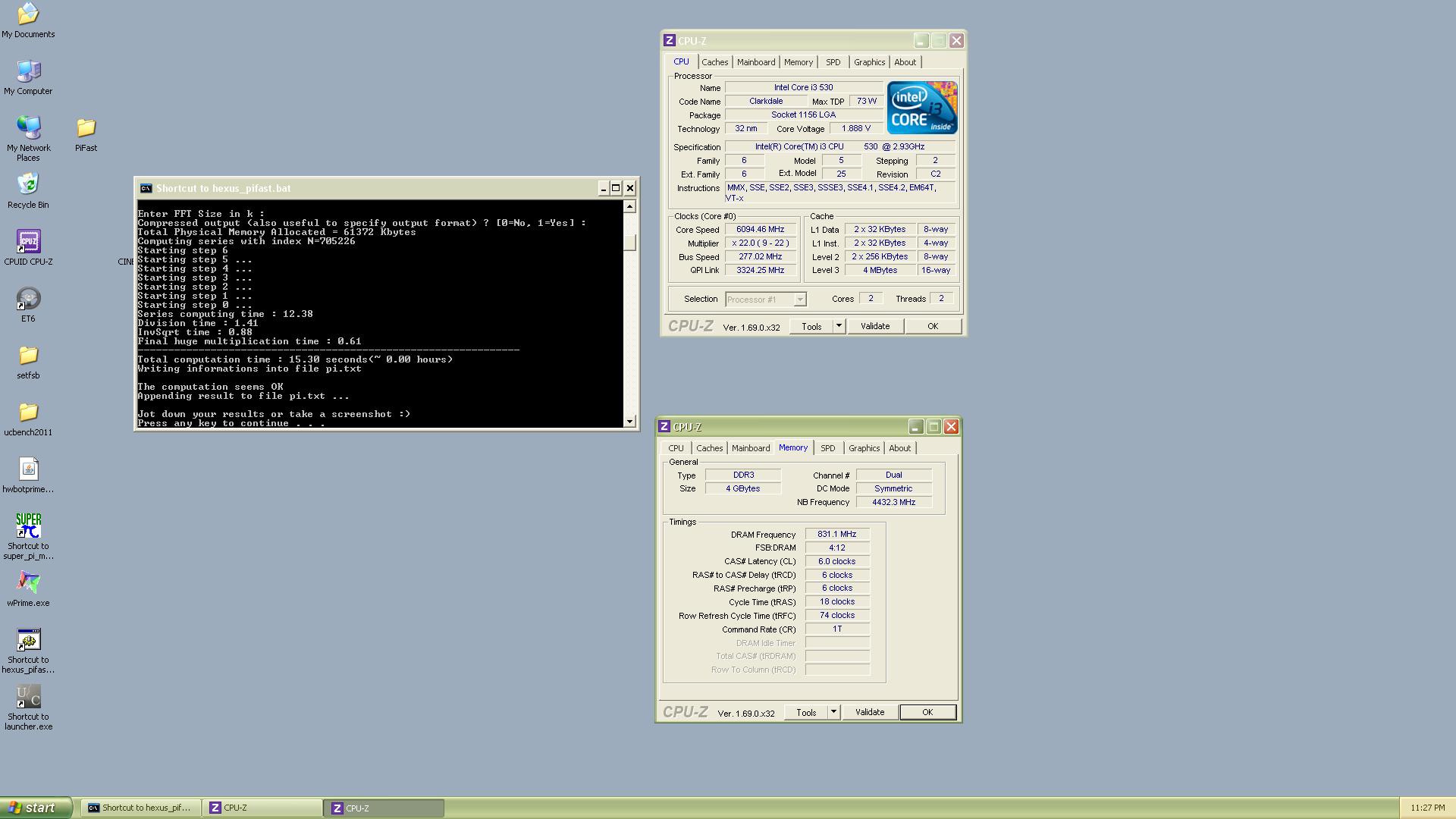1456x819 pixels.
Task: Select the wPrime.exe icon
Action: tap(28, 582)
